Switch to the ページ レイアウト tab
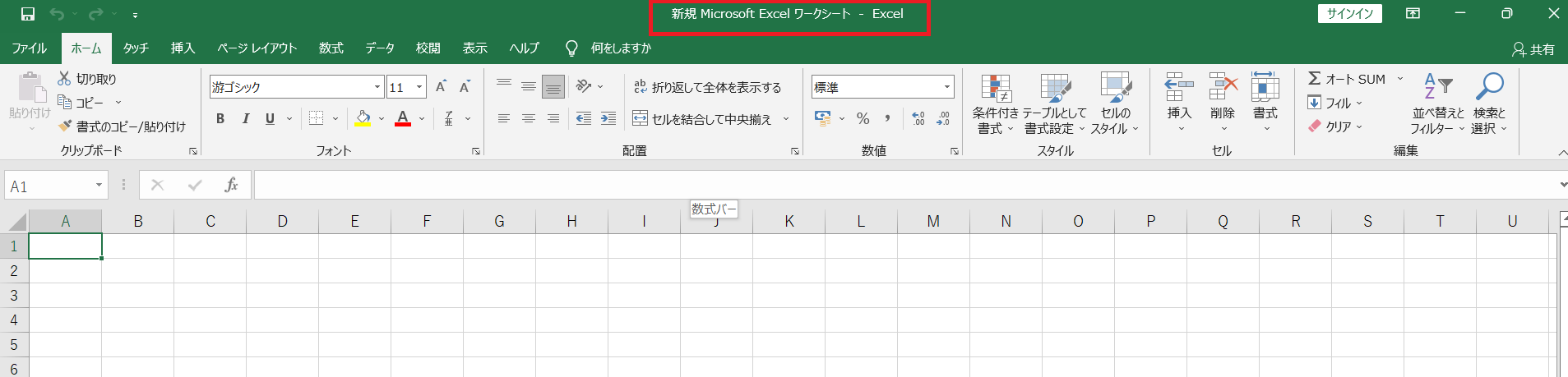This screenshot has height=377, width=1568. 257,48
